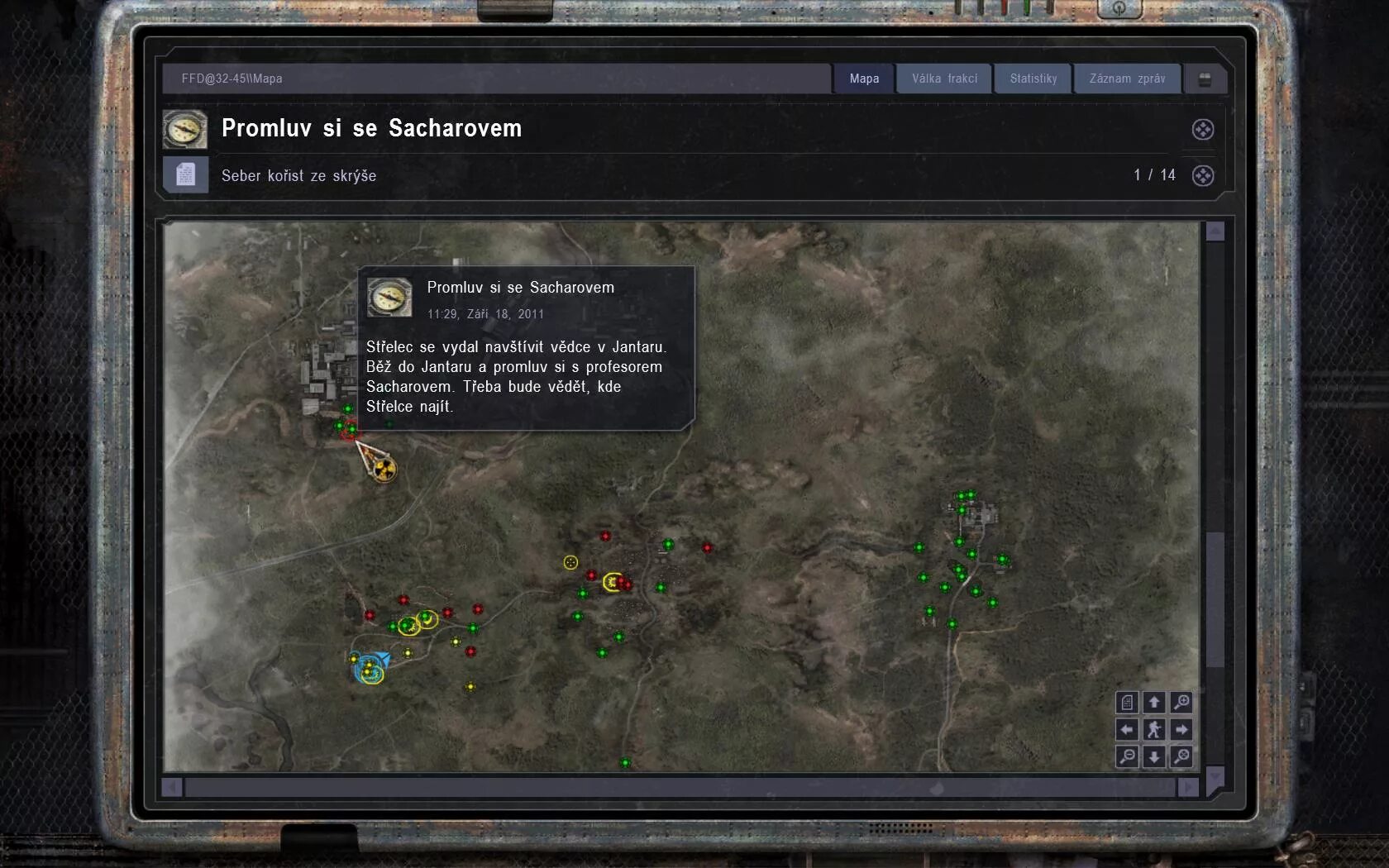The width and height of the screenshot is (1389, 868).
Task: Click the horizontal scrollbar track
Action: pyautogui.click(x=680, y=787)
